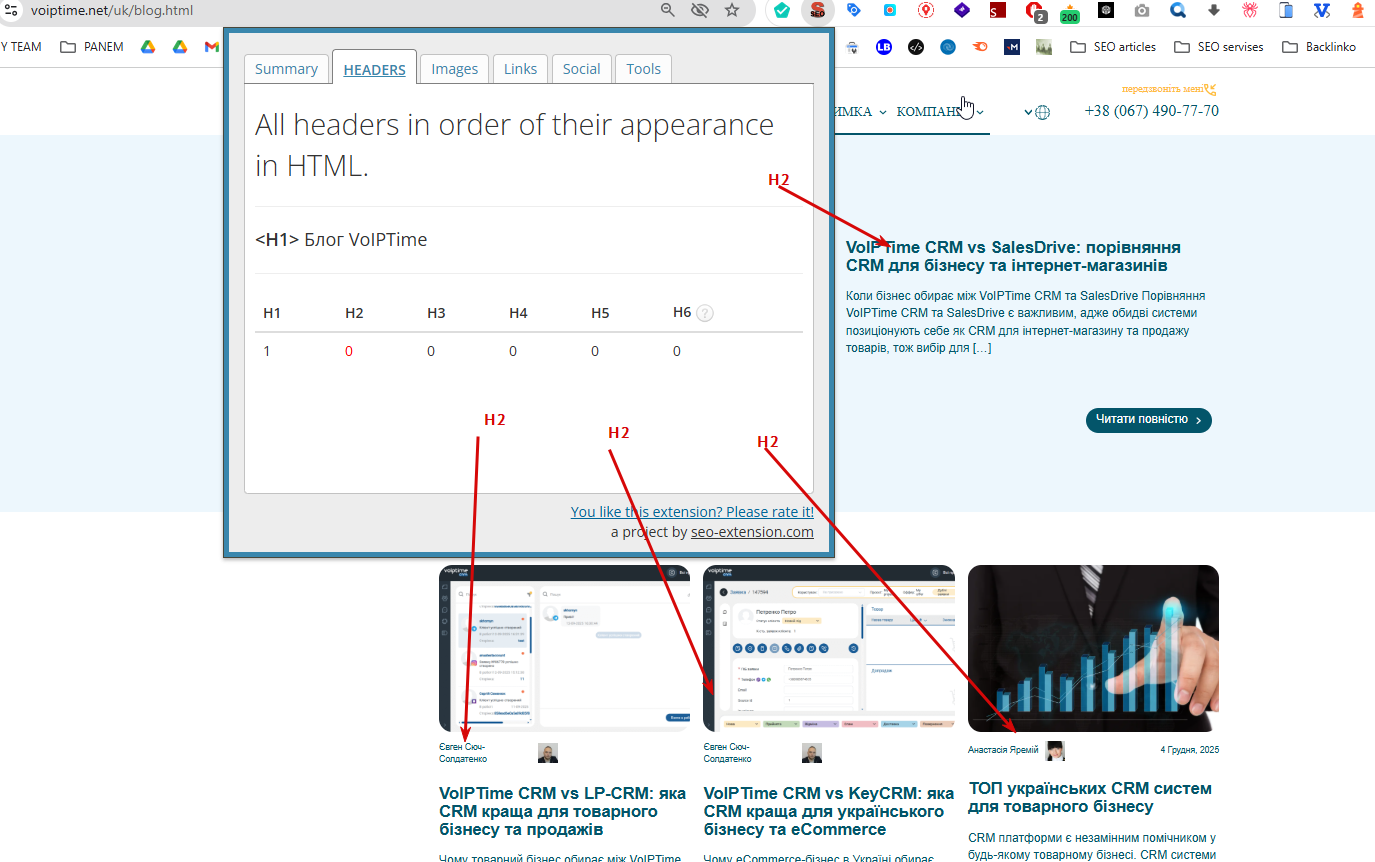
Task: Open the landscape picture bookmark icon
Action: [x=1044, y=46]
